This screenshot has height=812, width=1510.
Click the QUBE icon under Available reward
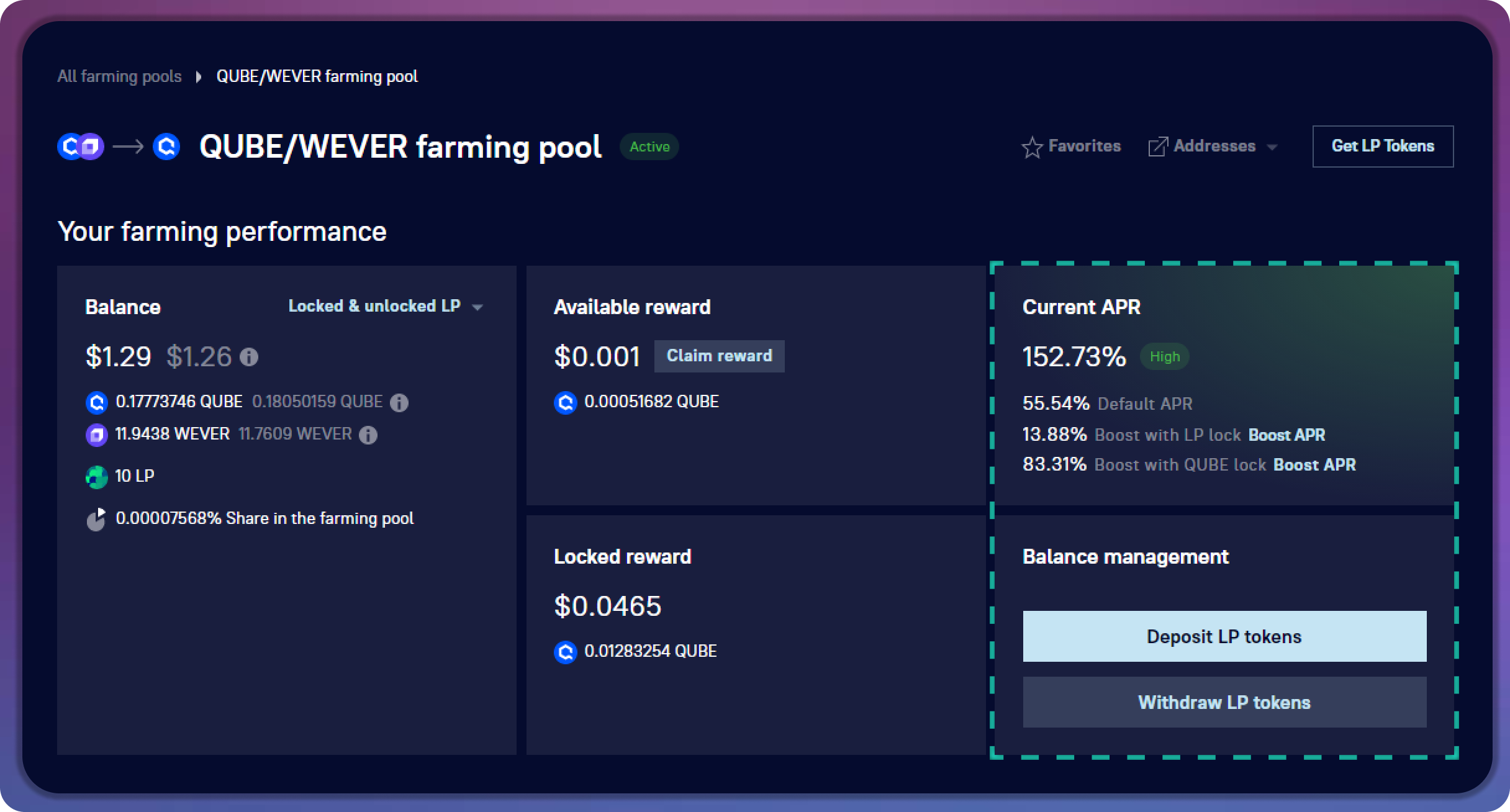click(565, 403)
